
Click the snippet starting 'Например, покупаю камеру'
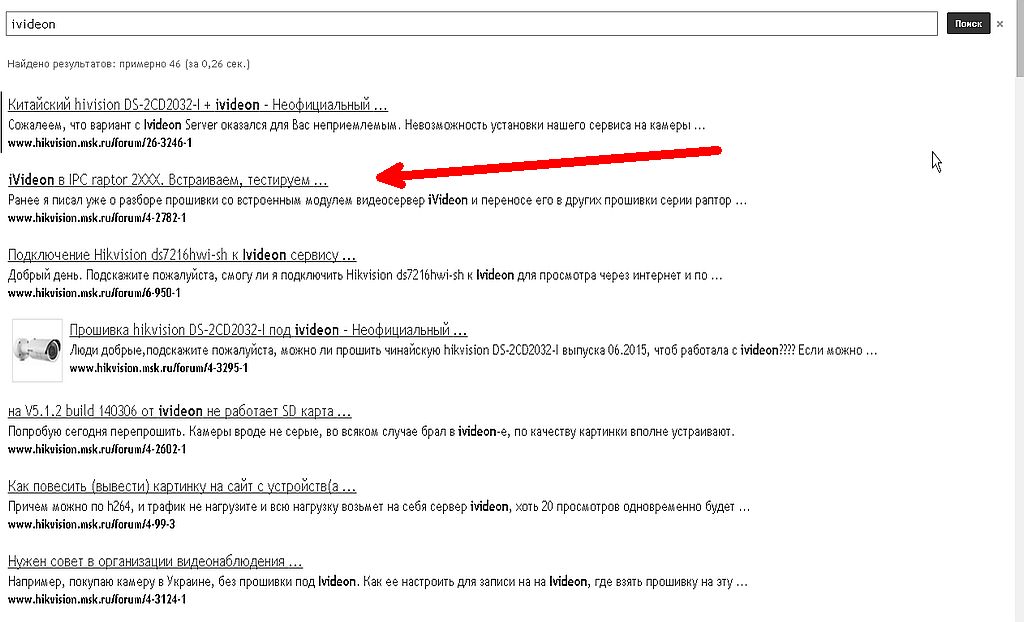[x=377, y=581]
